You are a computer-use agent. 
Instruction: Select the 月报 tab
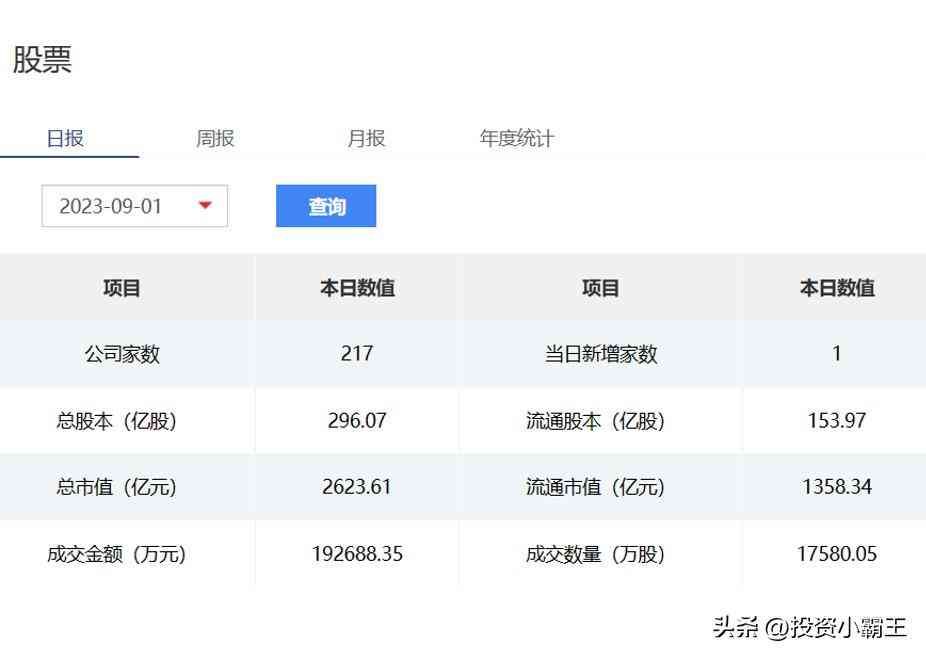(x=366, y=139)
